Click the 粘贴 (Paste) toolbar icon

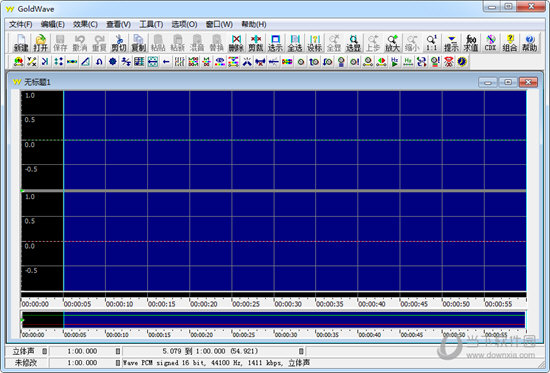point(158,43)
